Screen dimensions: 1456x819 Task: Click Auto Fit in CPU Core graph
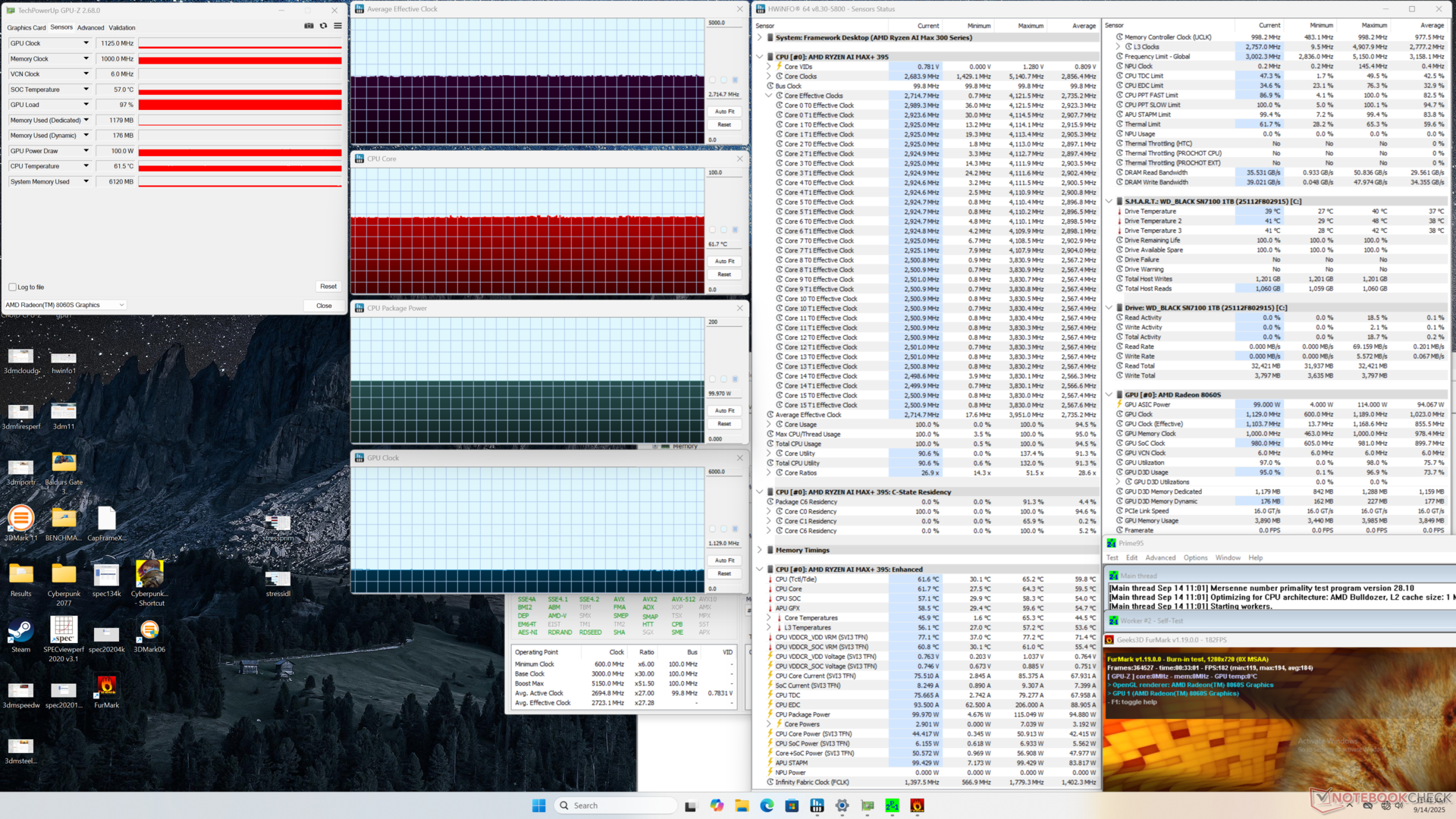724,261
